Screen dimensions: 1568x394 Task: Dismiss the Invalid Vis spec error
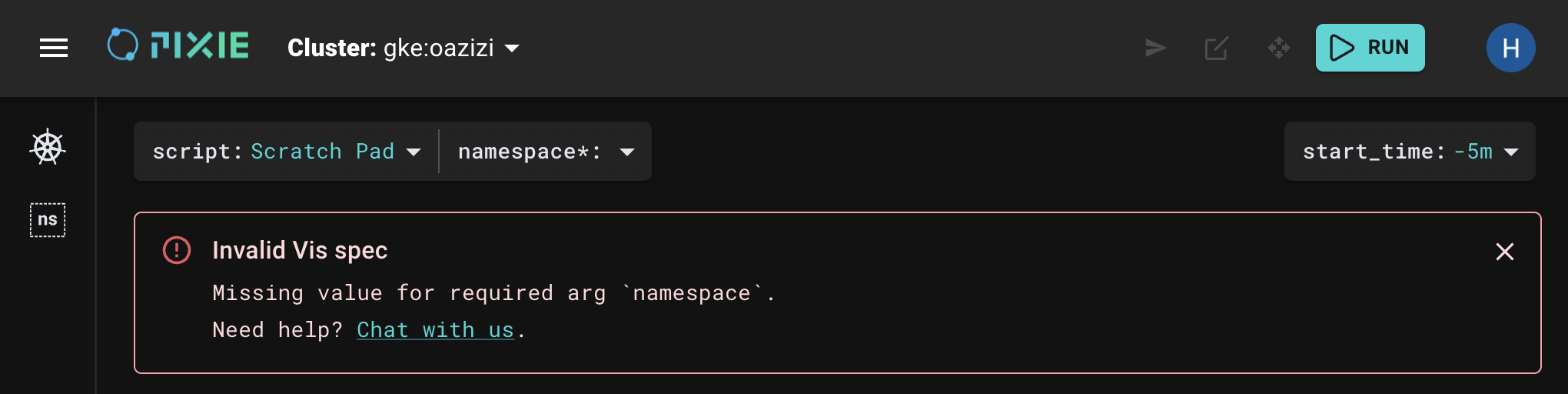click(x=1504, y=252)
